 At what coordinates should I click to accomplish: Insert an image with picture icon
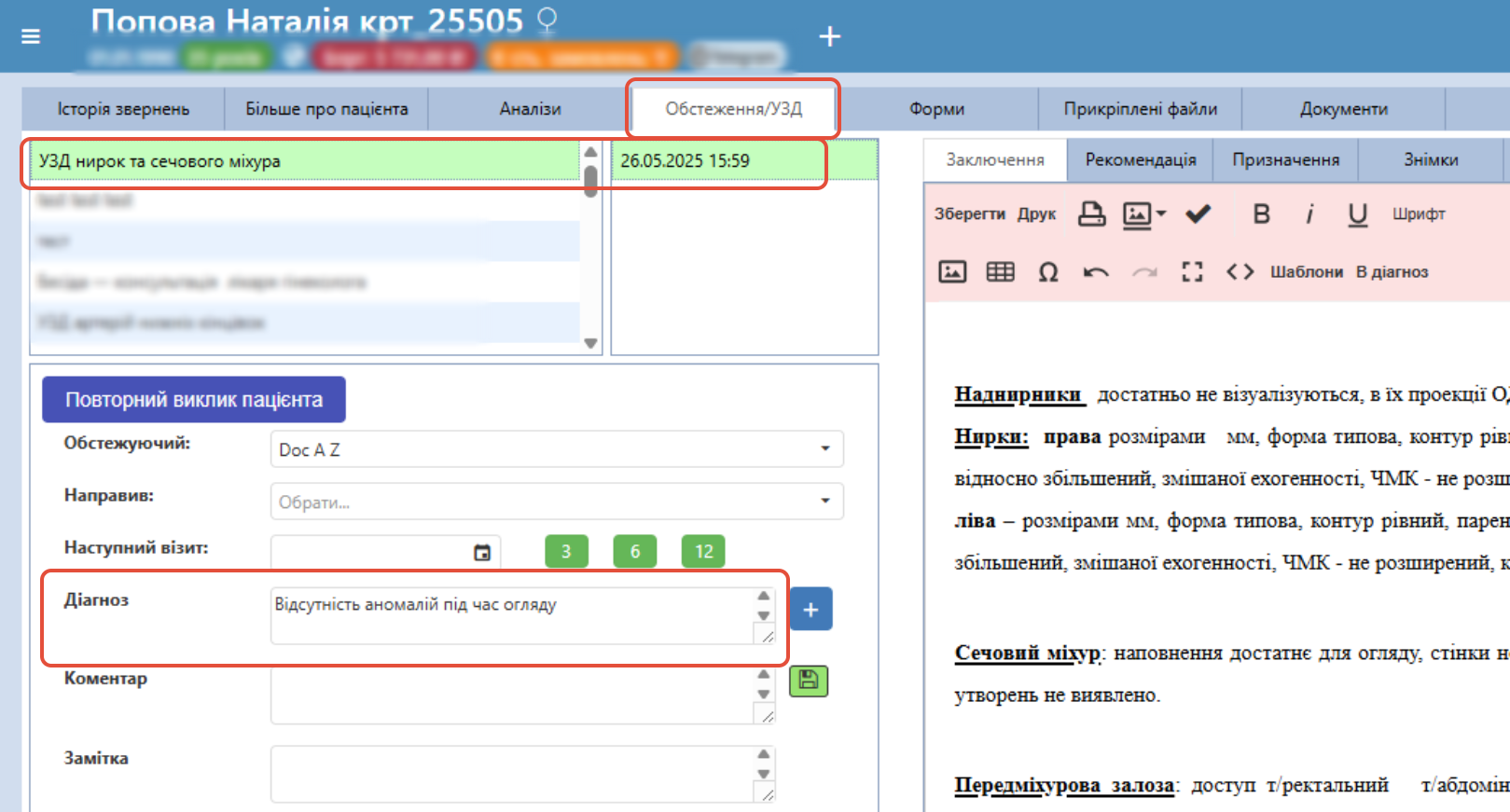point(951,272)
